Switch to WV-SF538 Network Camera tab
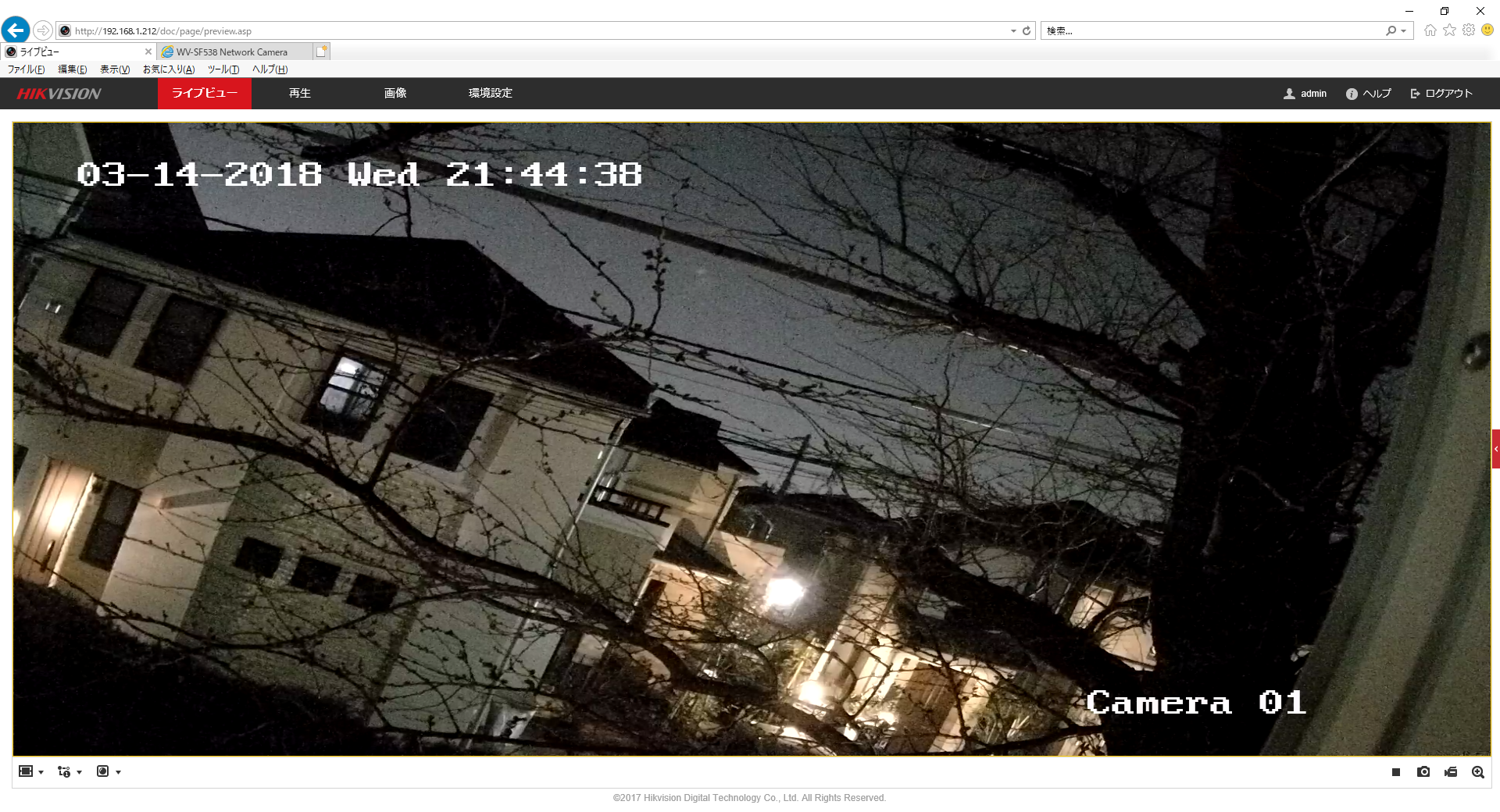The height and width of the screenshot is (812, 1500). pos(234,52)
